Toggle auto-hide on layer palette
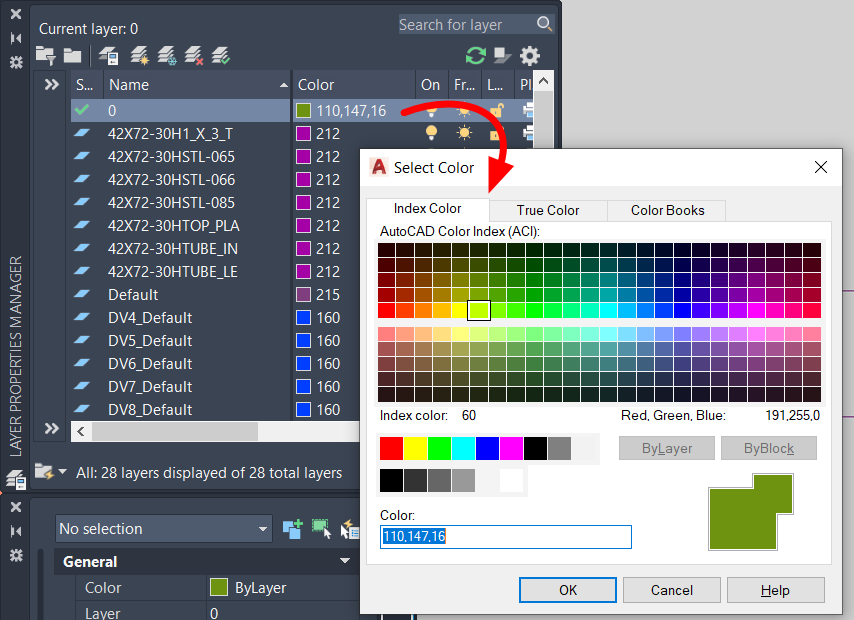Viewport: 854px width, 620px height. (x=16, y=38)
